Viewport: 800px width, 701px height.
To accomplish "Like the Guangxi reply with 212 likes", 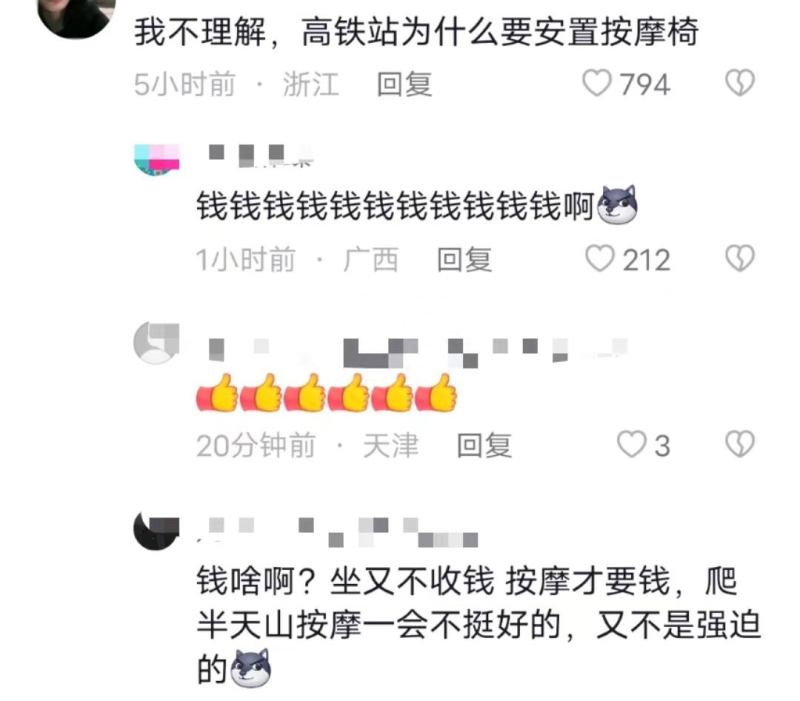I will (x=599, y=259).
